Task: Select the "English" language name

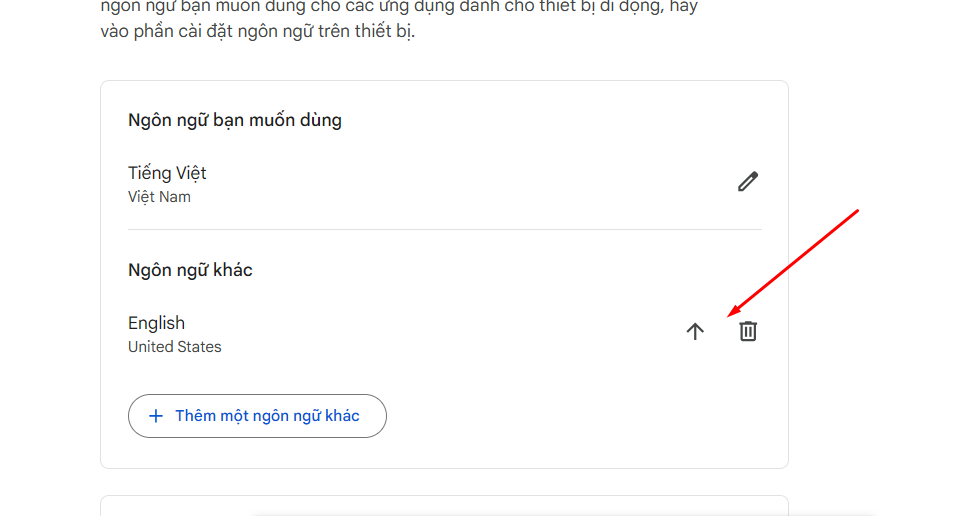Action: pos(156,323)
